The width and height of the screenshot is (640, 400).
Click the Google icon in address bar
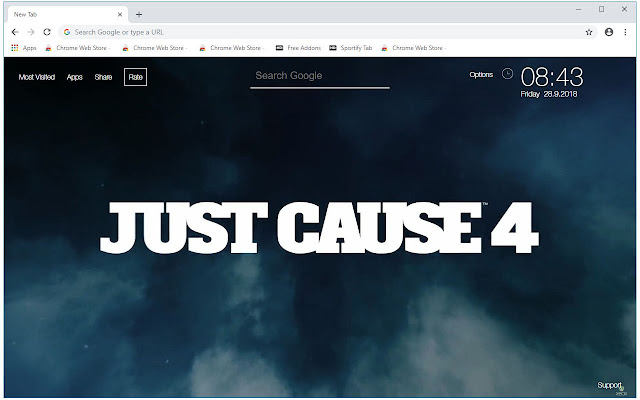pyautogui.click(x=67, y=32)
